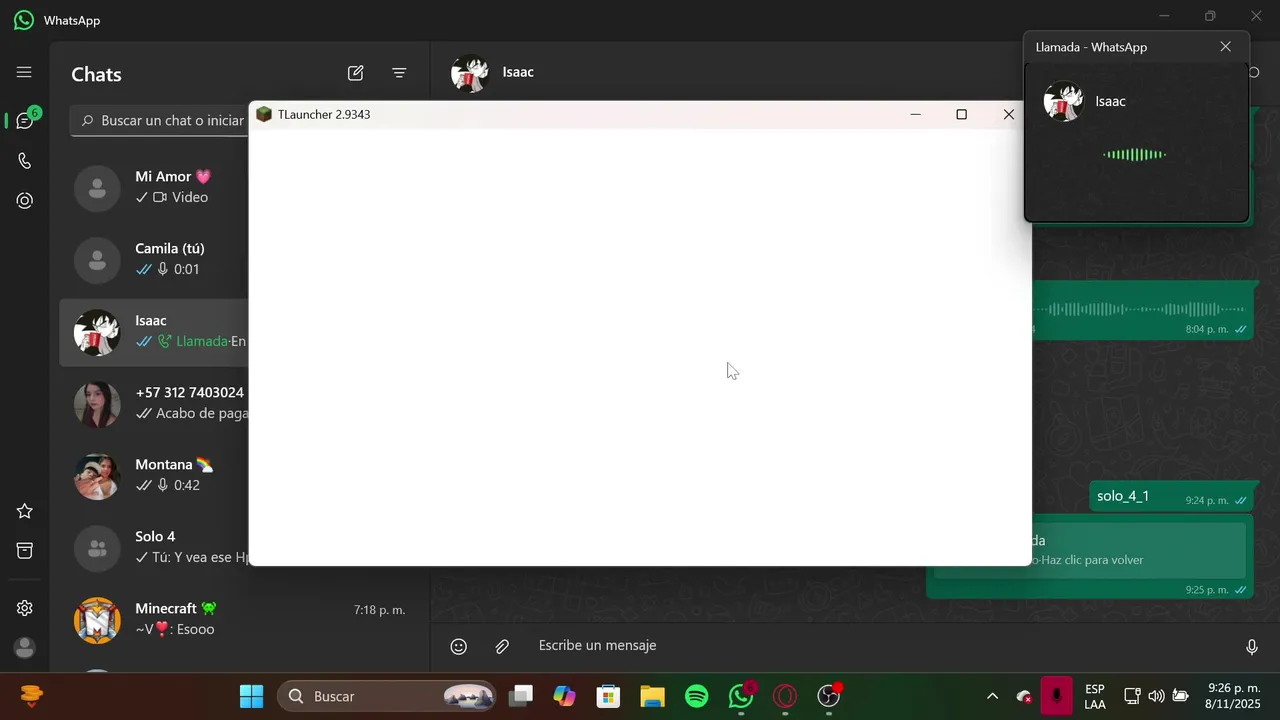Open the Montana chat
Image resolution: width=1280 pixels, height=720 pixels.
(x=154, y=475)
